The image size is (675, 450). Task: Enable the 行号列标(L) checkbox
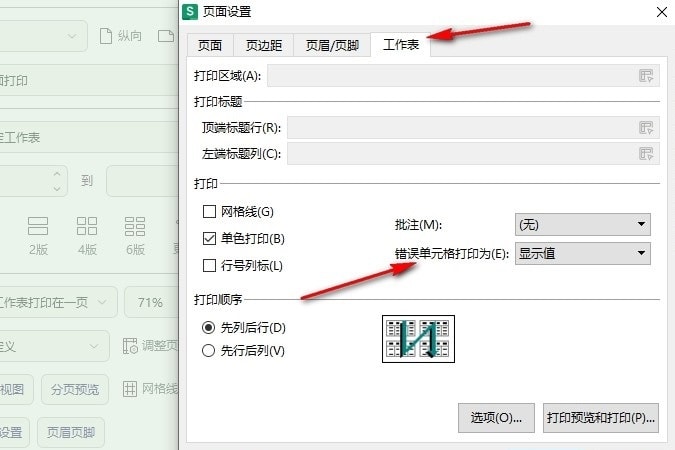pos(209,265)
